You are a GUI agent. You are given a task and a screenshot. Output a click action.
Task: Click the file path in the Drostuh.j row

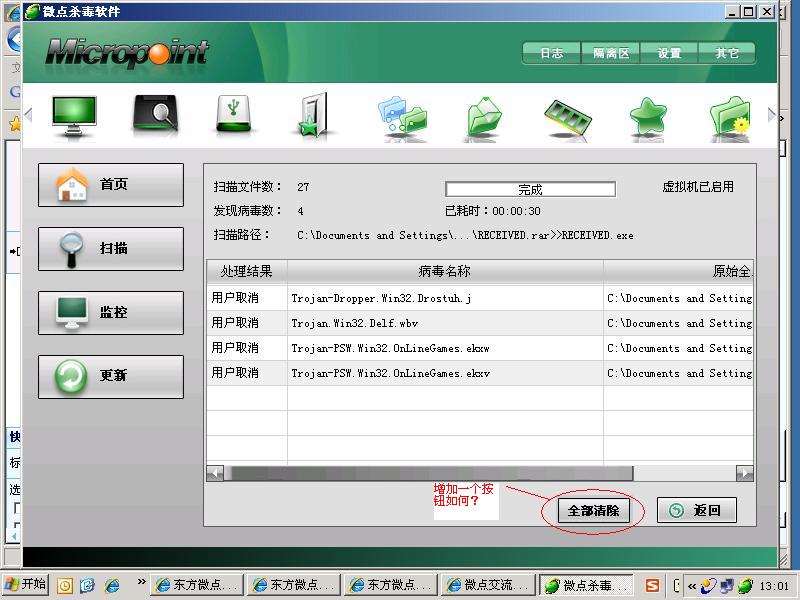[680, 298]
